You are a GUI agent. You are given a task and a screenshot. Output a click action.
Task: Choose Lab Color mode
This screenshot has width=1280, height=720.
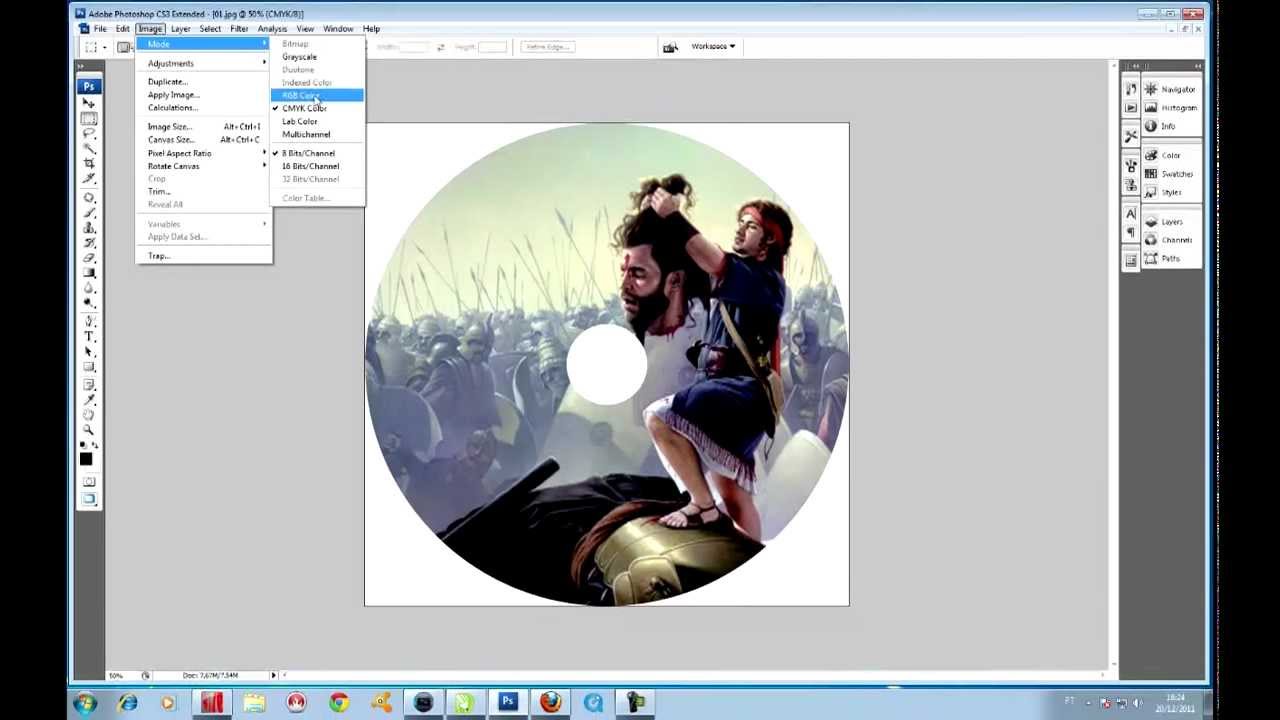[x=316, y=121]
